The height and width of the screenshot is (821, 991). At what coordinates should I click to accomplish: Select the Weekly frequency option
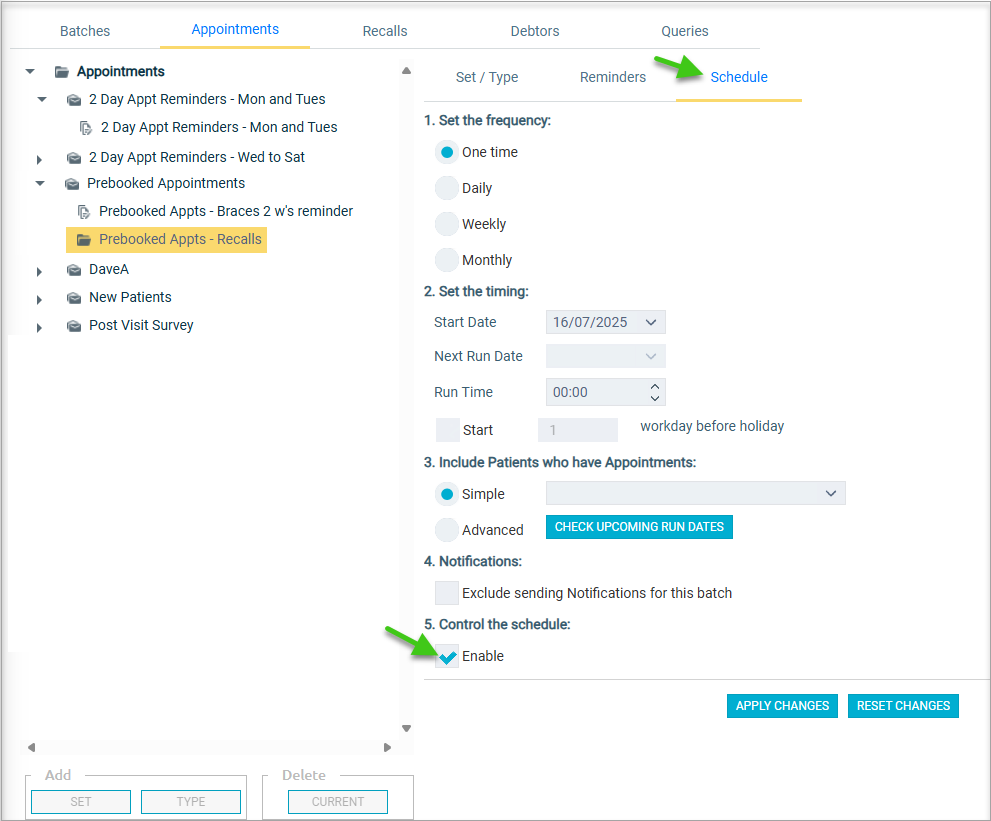447,224
